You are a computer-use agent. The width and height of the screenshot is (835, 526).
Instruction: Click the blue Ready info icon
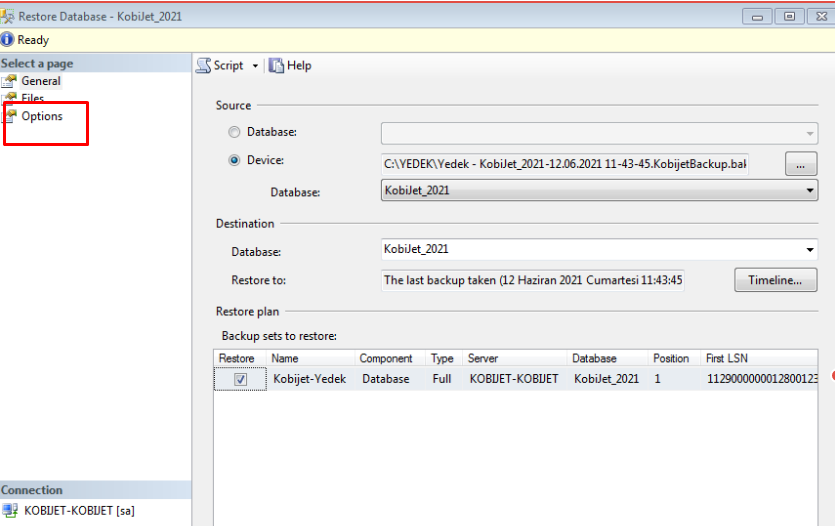point(7,40)
